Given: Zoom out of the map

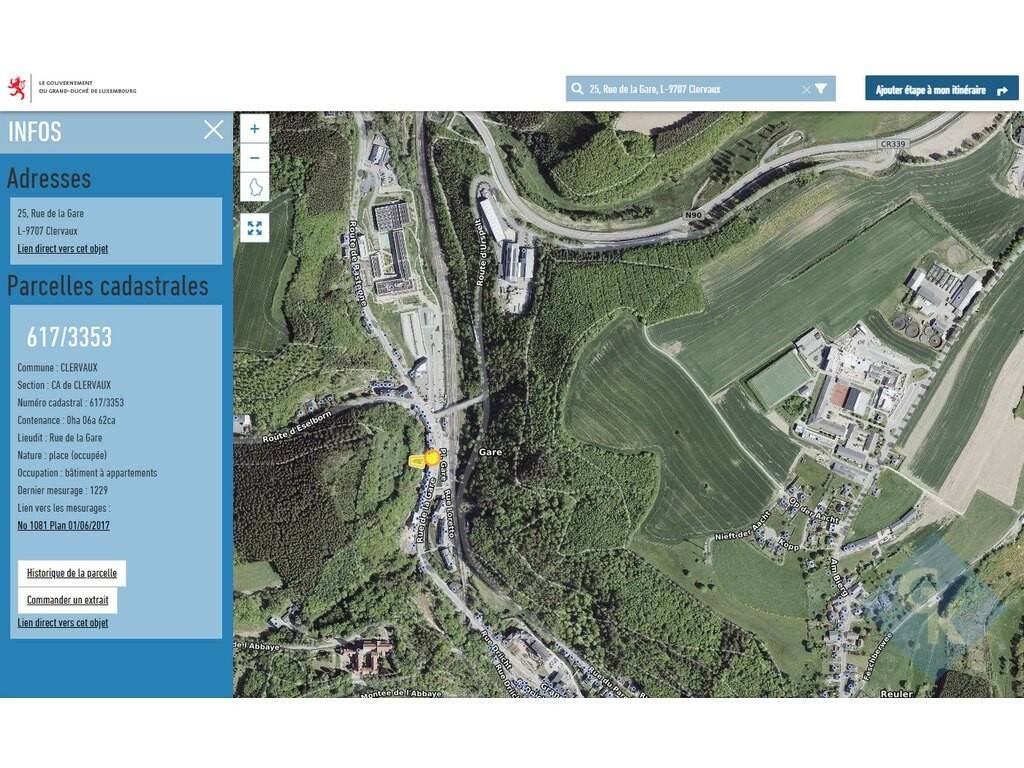Looking at the screenshot, I should click(x=254, y=158).
